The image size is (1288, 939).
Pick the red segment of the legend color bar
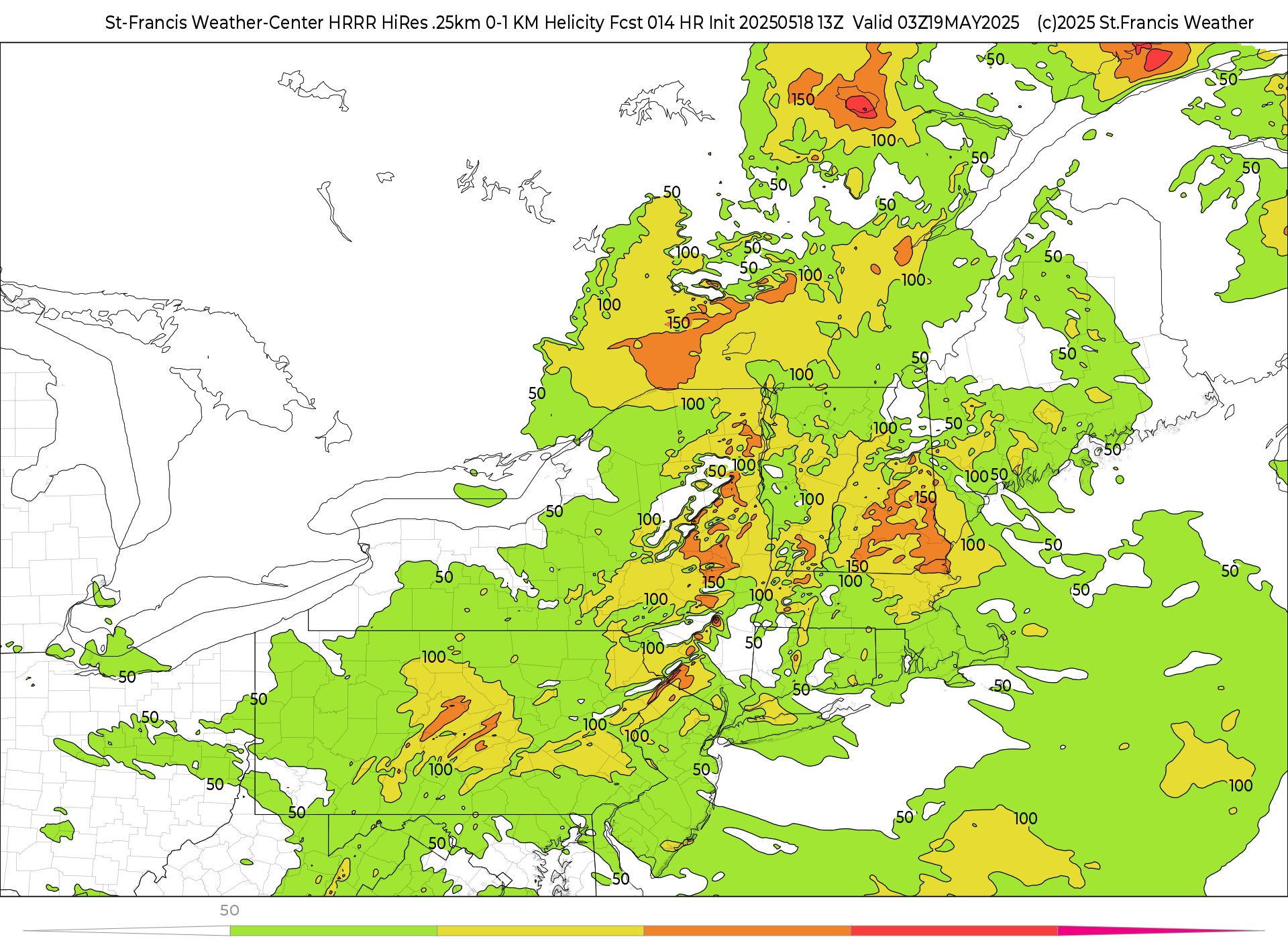pyautogui.click(x=955, y=931)
